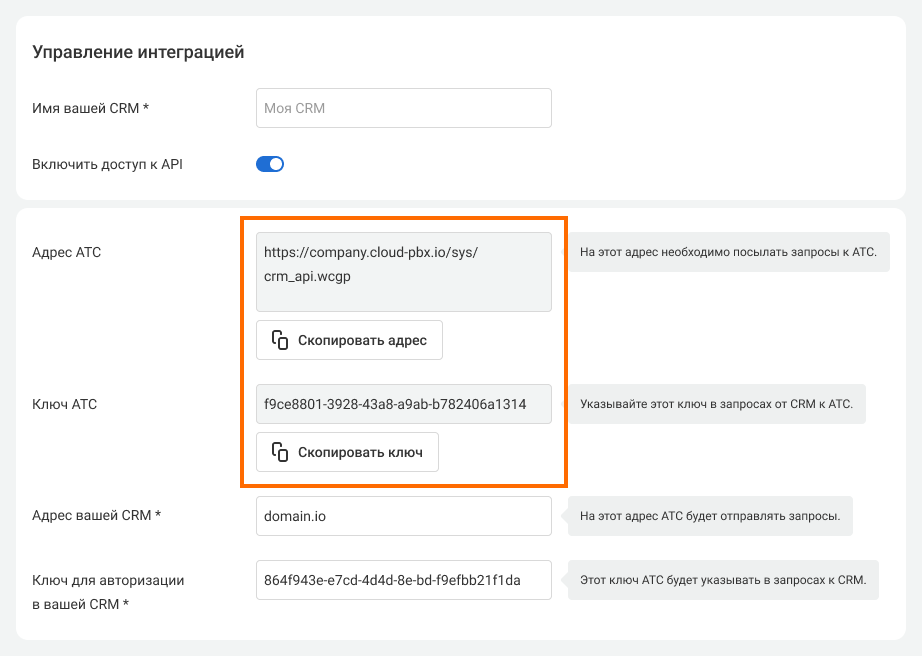Click the hint 'Этот ключ АТС будет указывать'
The height and width of the screenshot is (657, 922).
[723, 580]
